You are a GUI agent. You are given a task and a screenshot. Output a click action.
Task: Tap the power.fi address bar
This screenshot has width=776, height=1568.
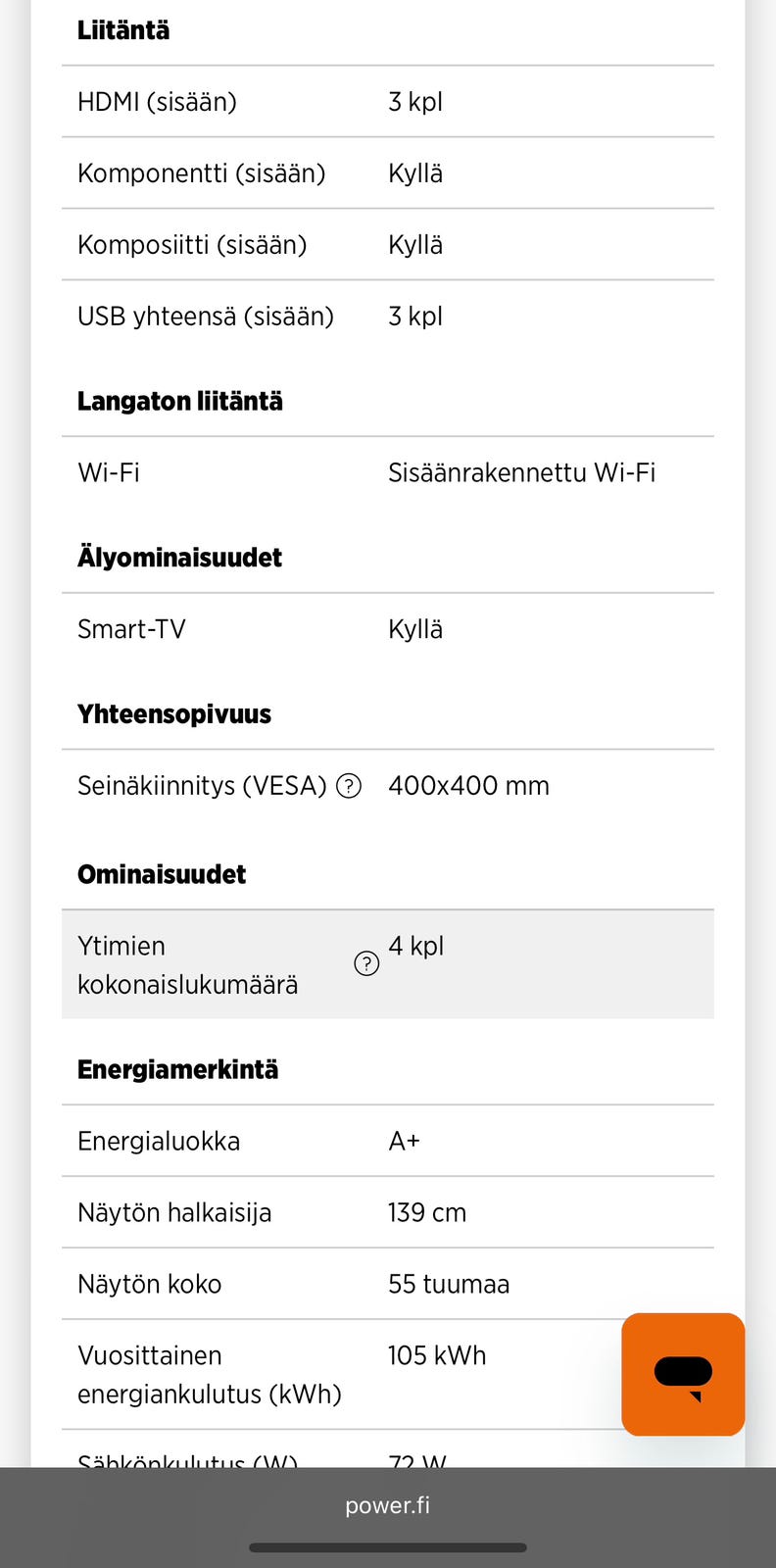[x=388, y=1505]
